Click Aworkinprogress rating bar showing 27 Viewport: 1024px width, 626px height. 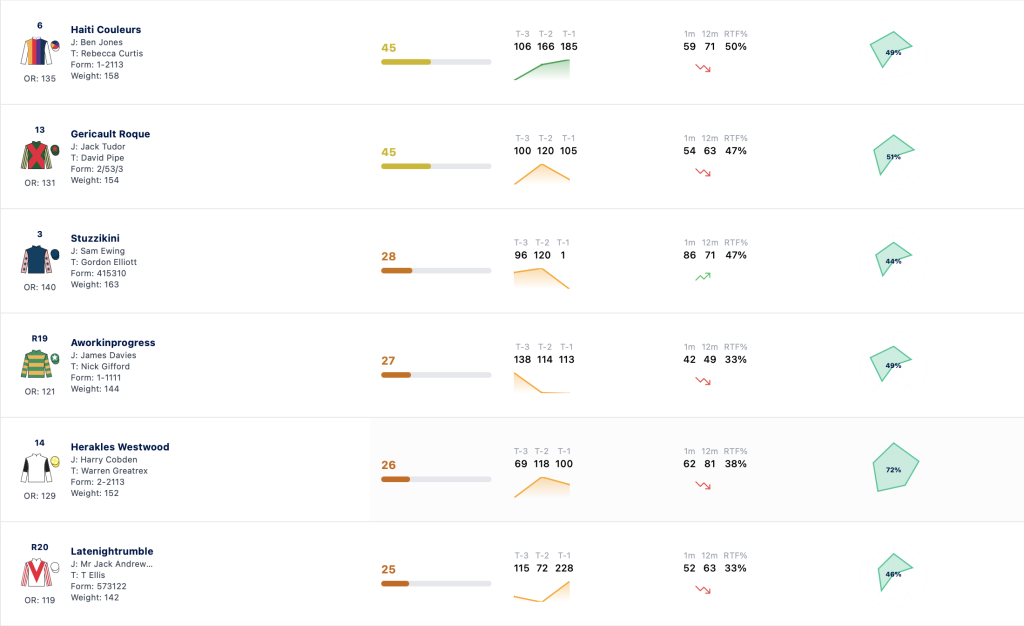(436, 375)
